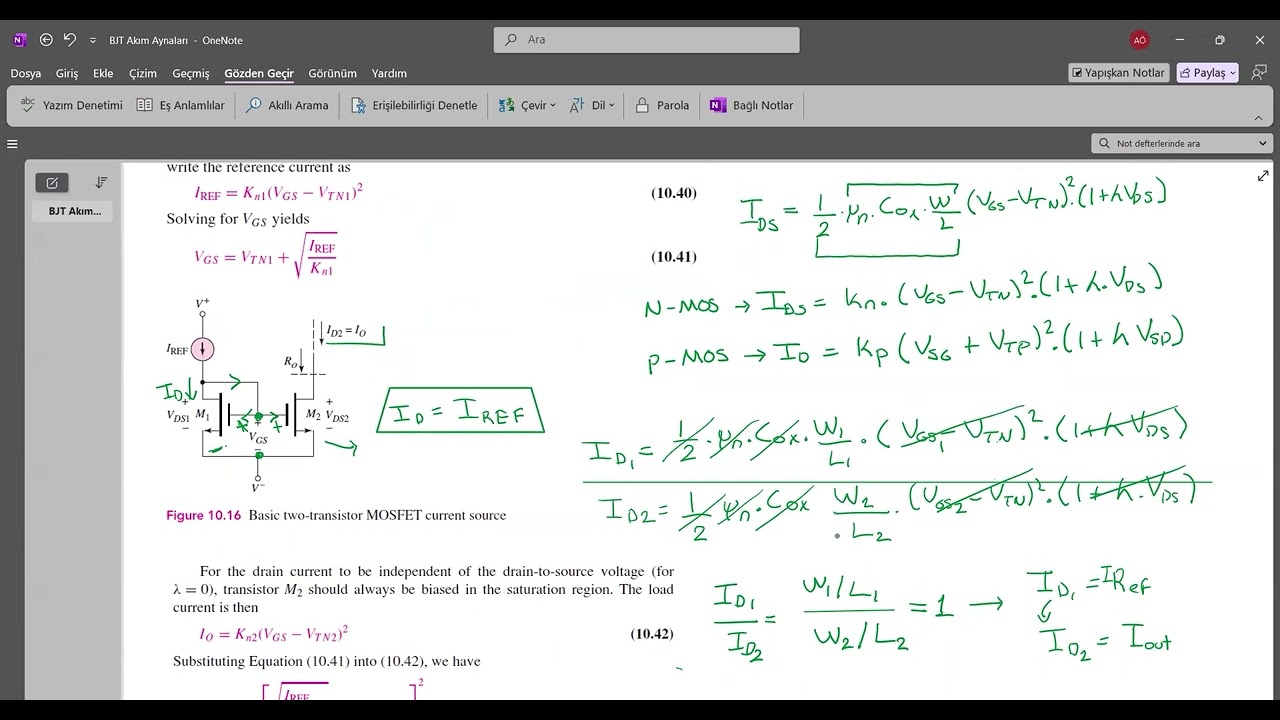
Task: Click the equation number (10.40)
Action: pyautogui.click(x=674, y=194)
